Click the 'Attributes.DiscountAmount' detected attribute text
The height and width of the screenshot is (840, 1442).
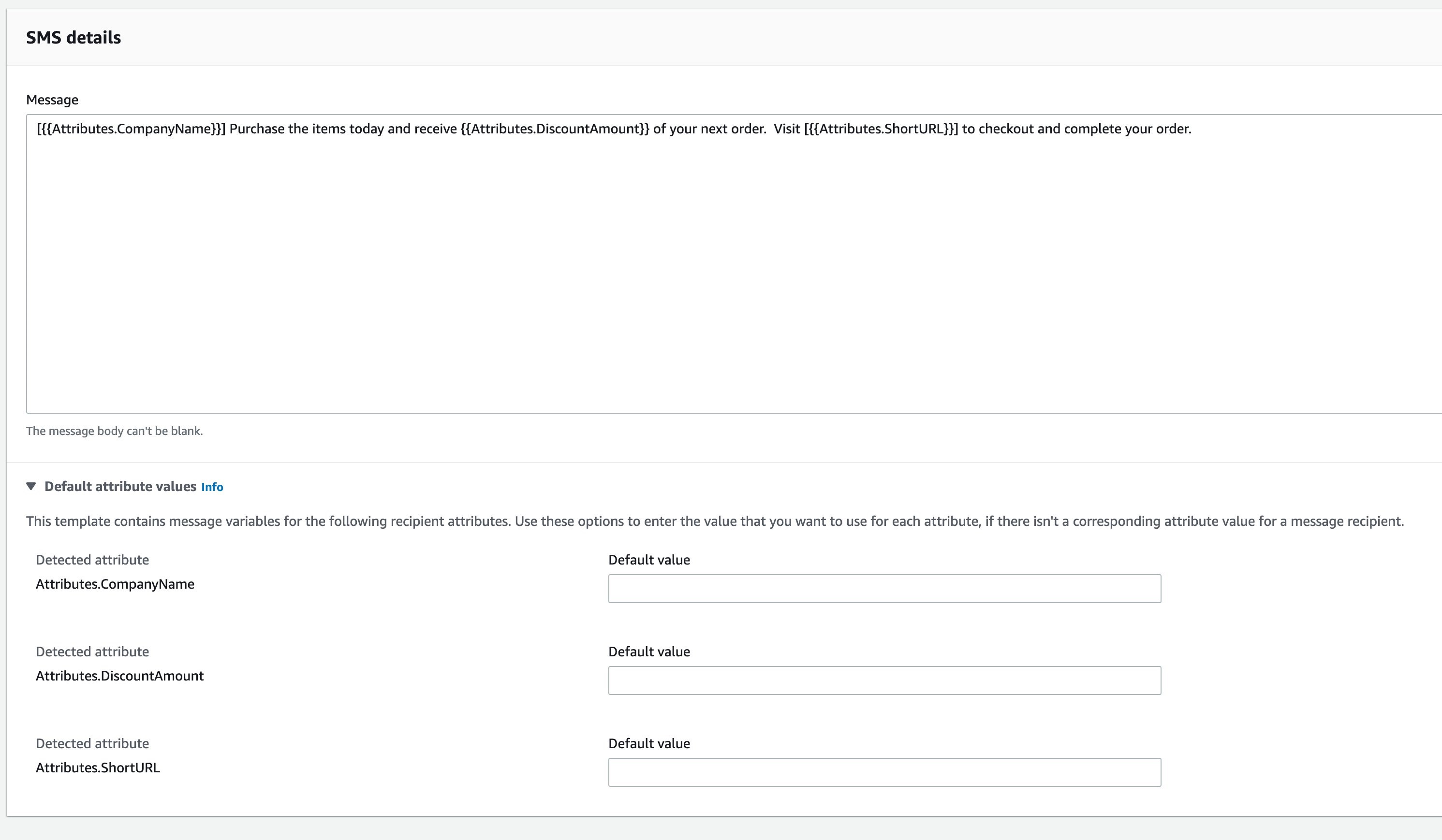click(119, 676)
